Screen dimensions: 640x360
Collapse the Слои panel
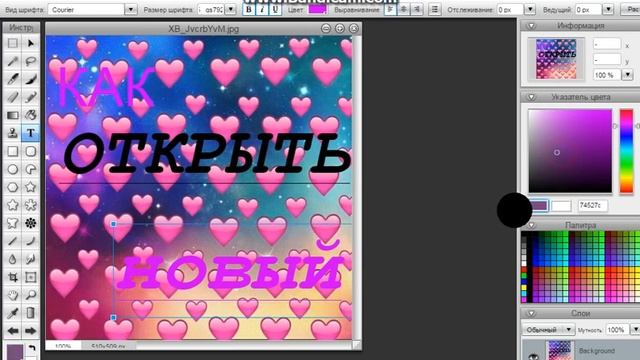(531, 313)
